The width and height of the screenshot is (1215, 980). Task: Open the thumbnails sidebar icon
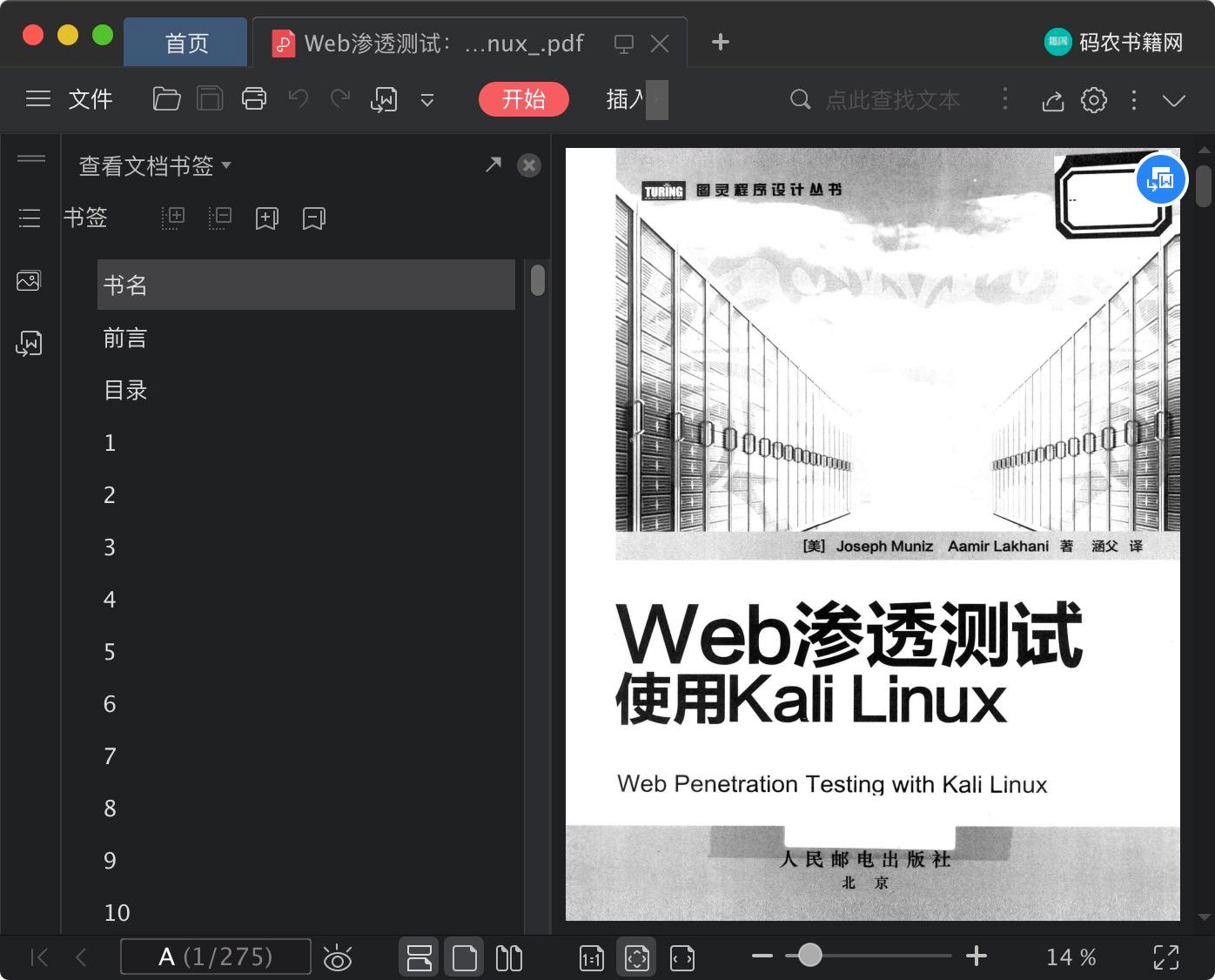(x=29, y=280)
